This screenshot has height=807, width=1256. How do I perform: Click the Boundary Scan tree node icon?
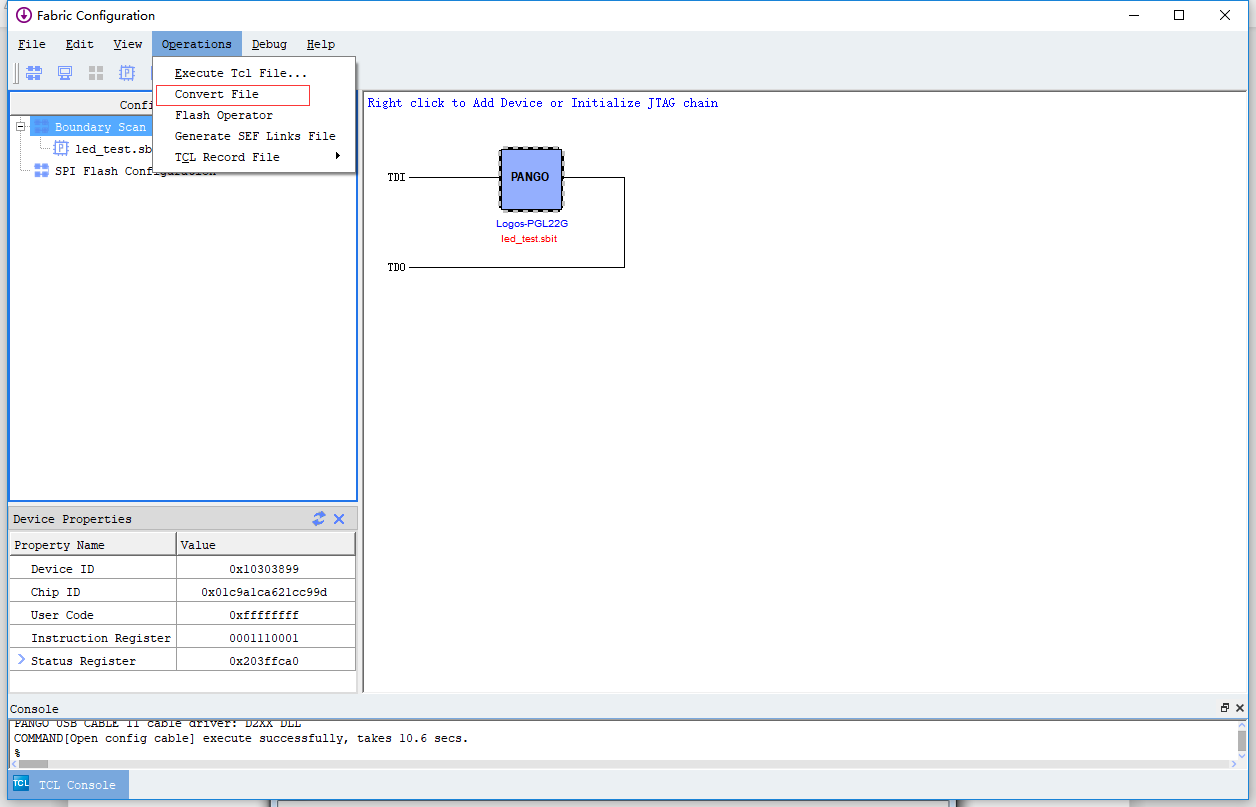point(42,127)
